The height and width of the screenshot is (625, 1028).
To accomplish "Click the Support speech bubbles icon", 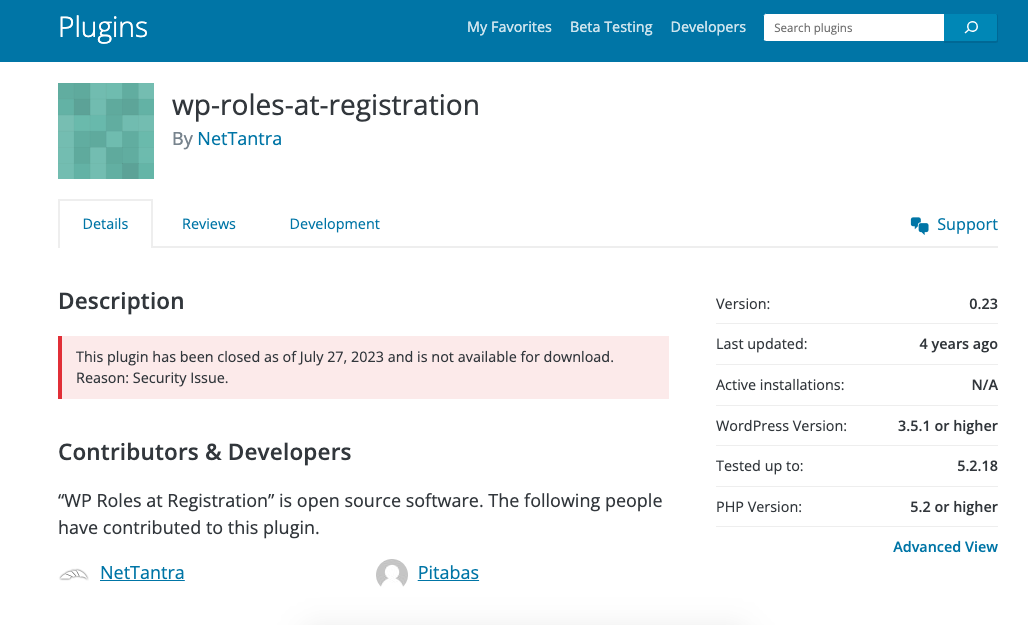I will (x=920, y=225).
